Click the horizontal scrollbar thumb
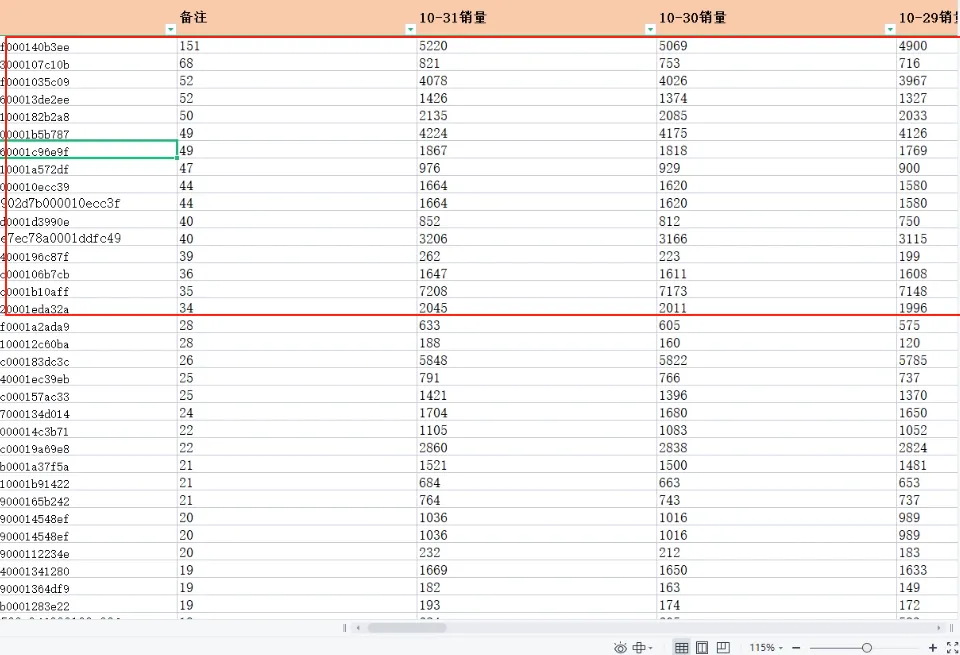 point(407,627)
